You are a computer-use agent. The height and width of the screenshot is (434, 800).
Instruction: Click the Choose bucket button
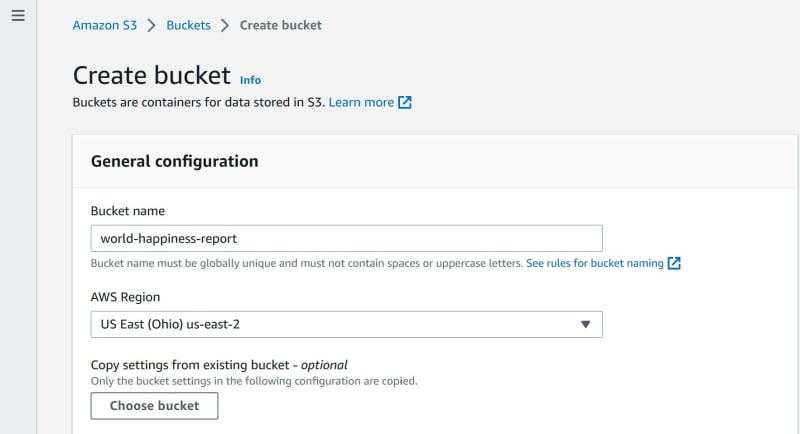154,406
